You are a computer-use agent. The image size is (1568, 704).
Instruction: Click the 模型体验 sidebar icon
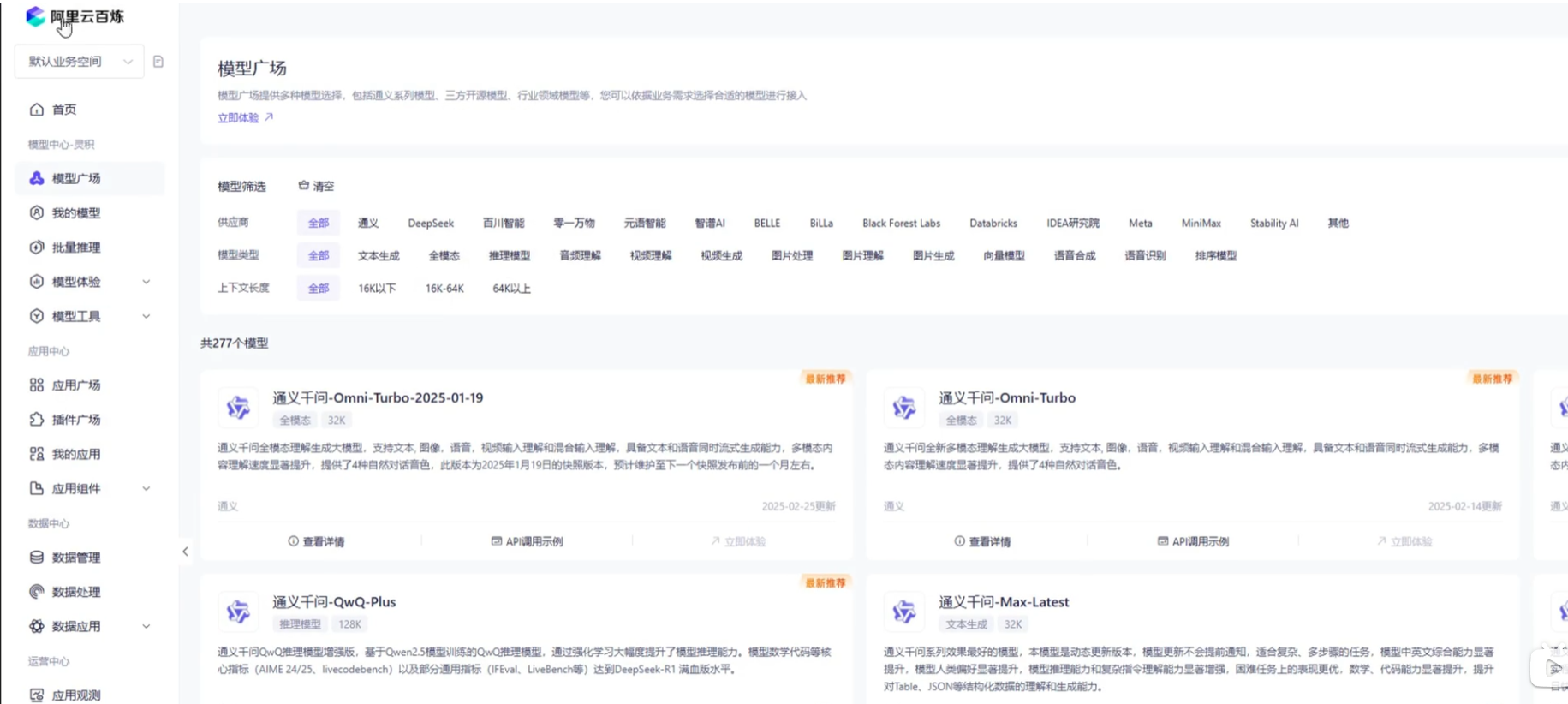[37, 282]
